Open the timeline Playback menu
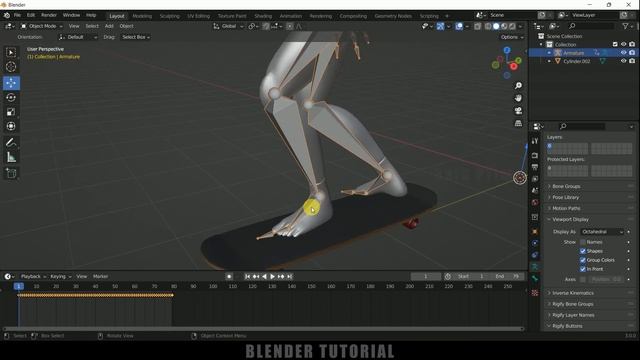The image size is (640, 360). 33,276
